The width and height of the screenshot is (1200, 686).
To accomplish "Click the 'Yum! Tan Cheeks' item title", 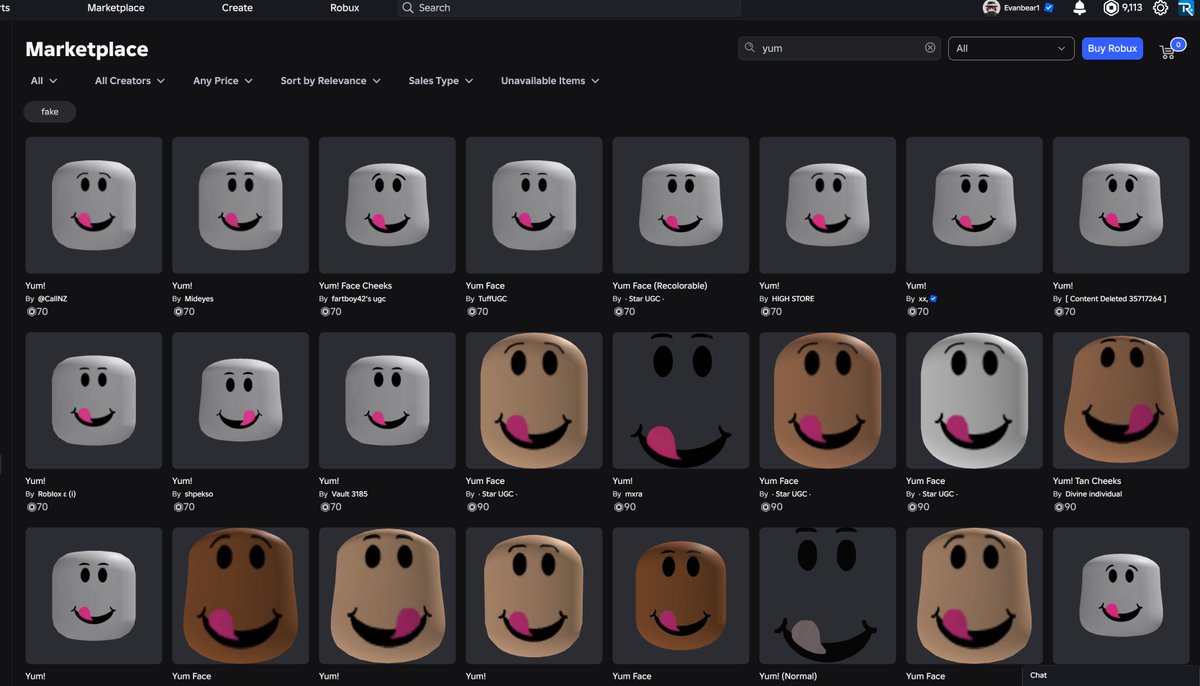I will tap(1087, 482).
